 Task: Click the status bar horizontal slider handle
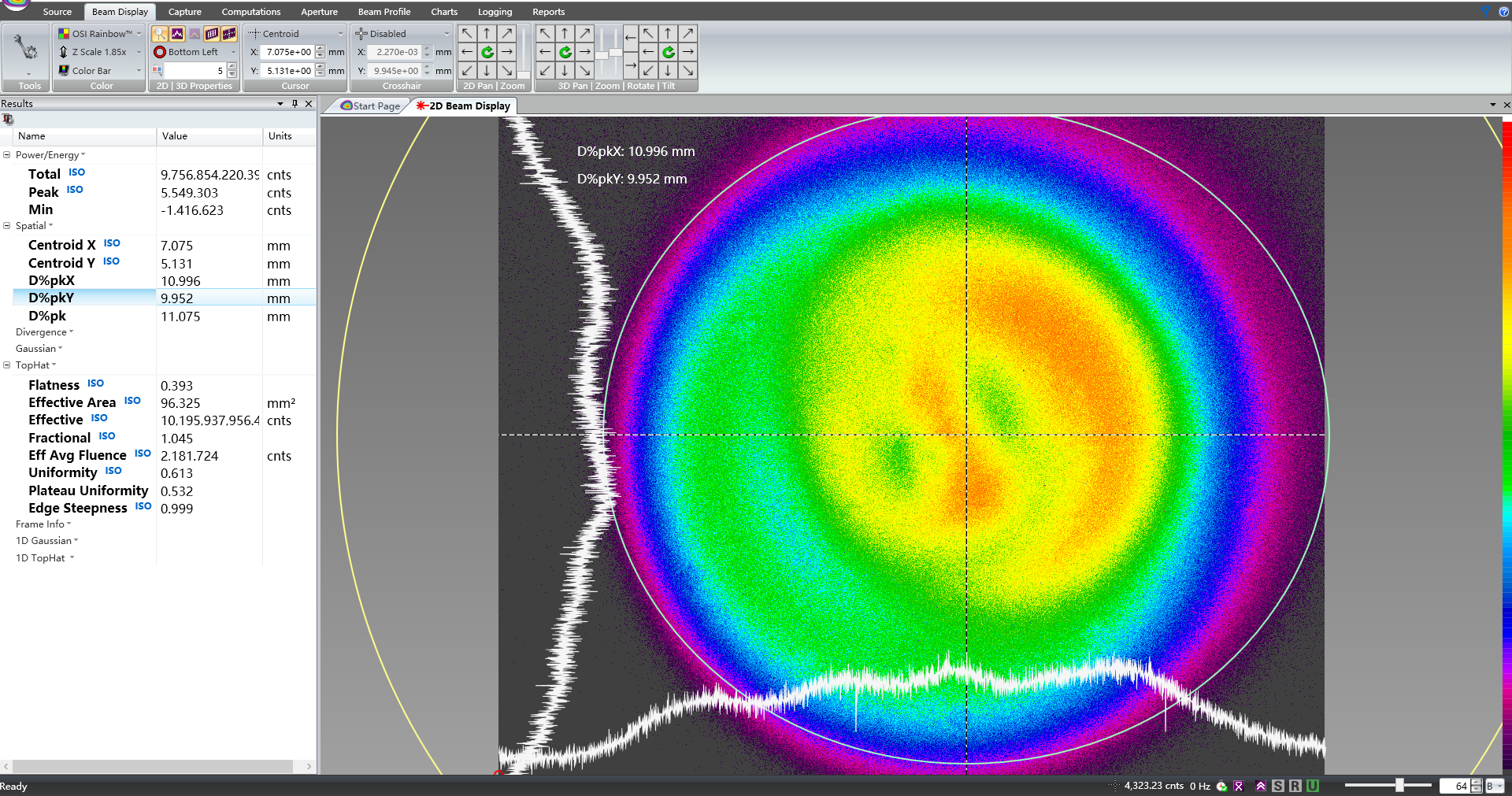pyautogui.click(x=1399, y=786)
